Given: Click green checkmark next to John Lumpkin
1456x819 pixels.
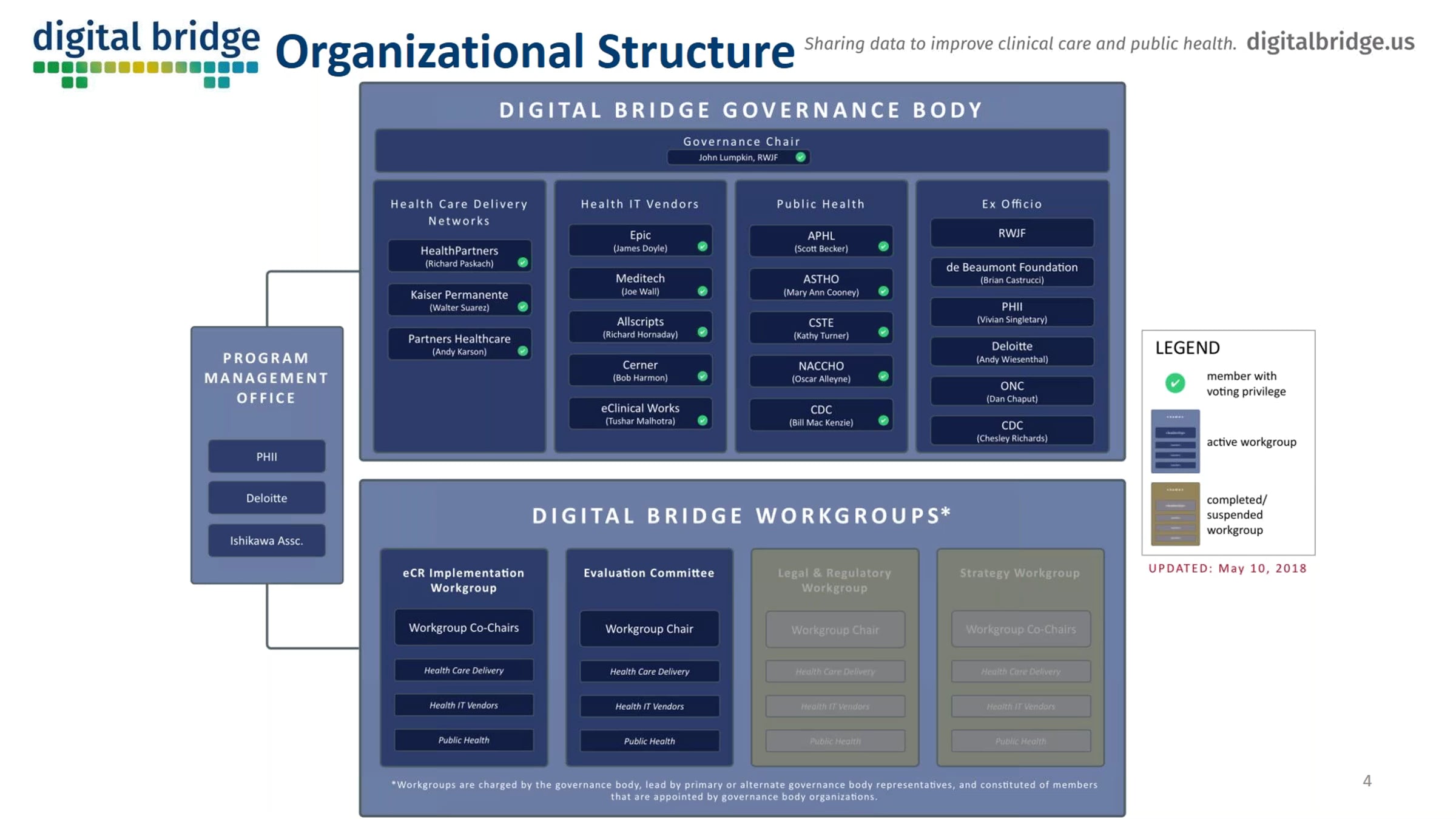Looking at the screenshot, I should [x=801, y=157].
